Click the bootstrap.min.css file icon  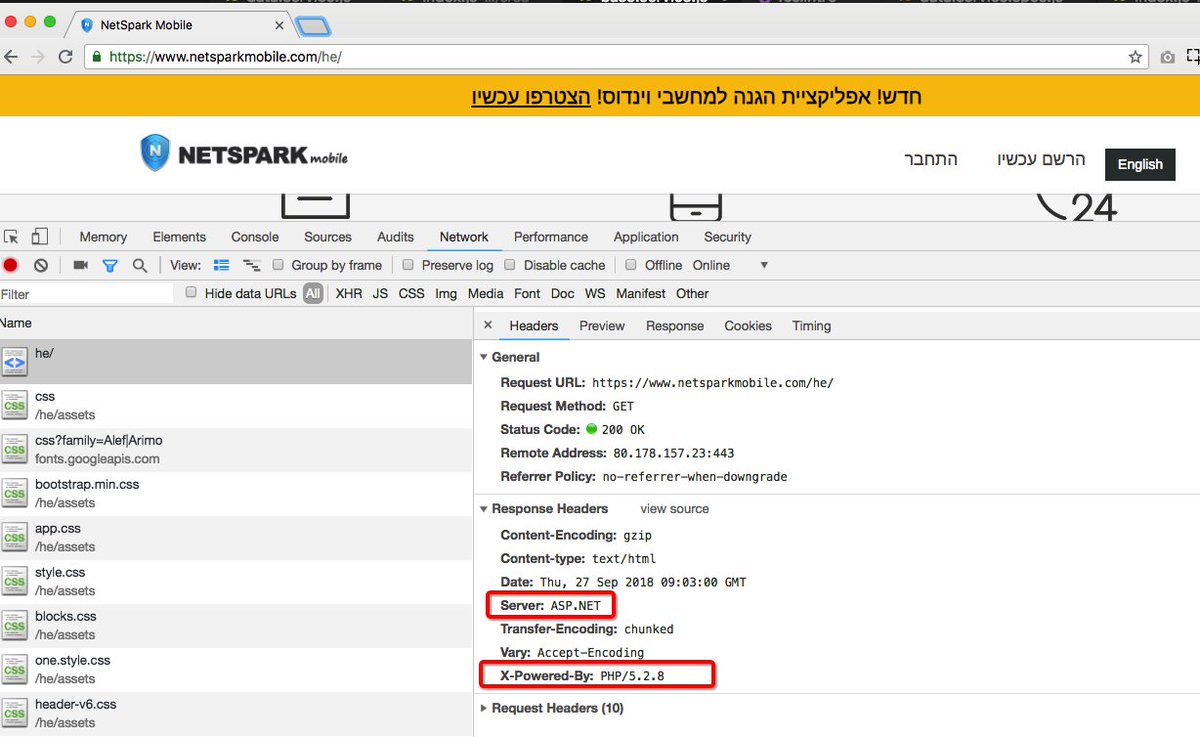(14, 494)
